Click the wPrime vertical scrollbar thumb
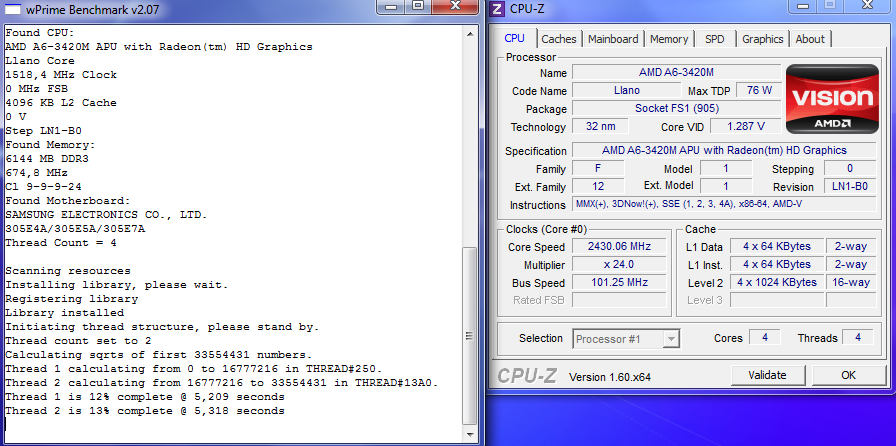The image size is (896, 446). coord(469,335)
